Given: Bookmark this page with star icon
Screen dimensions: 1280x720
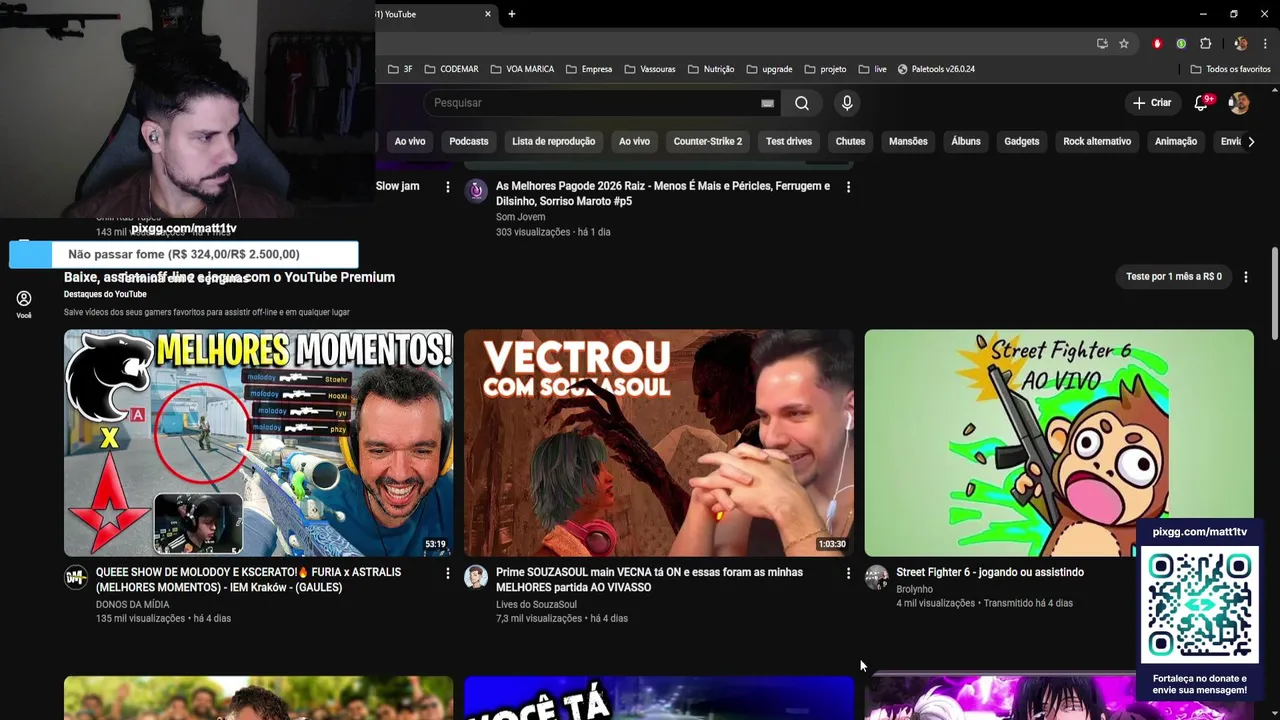Looking at the screenshot, I should click(x=1124, y=44).
